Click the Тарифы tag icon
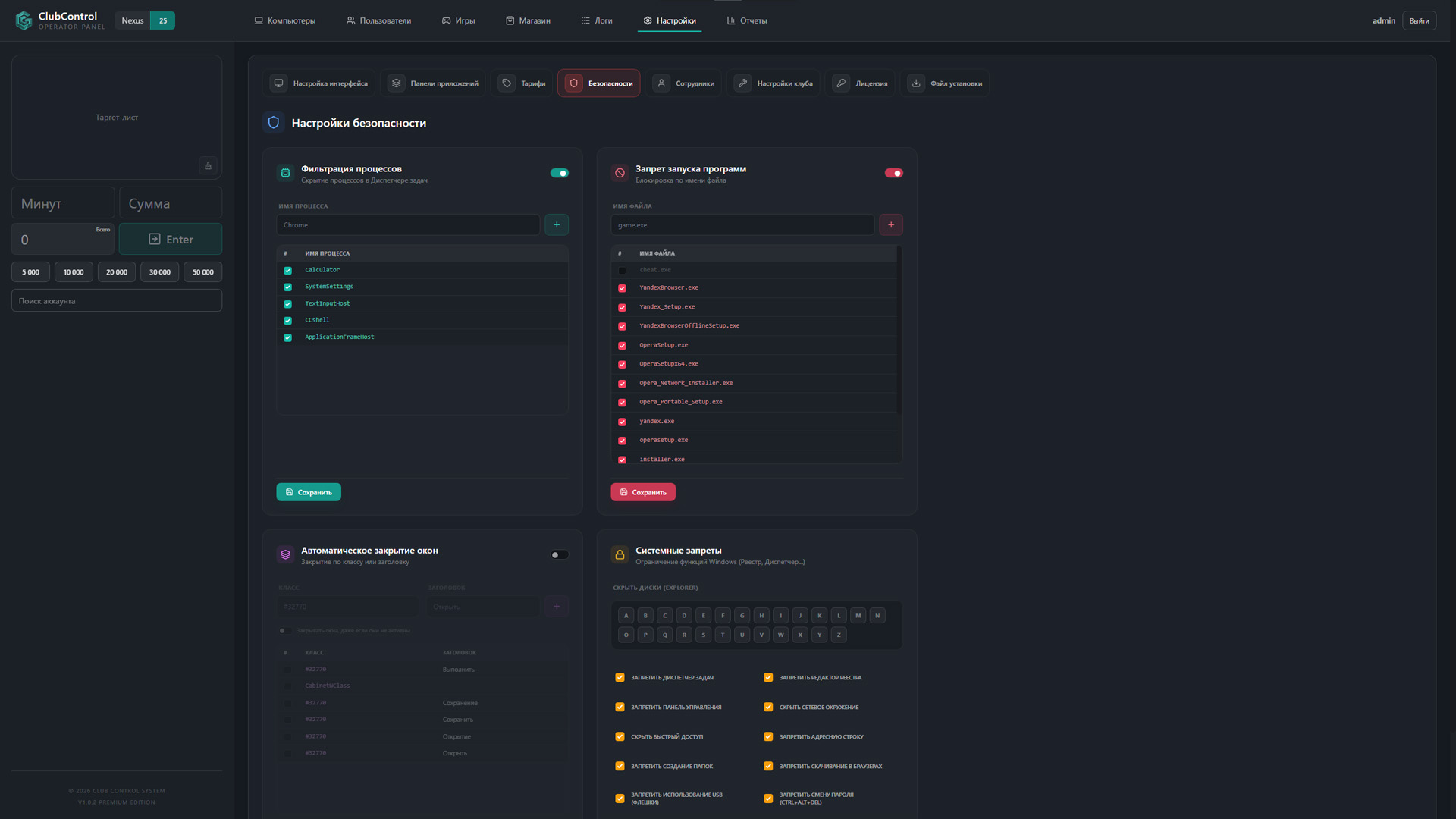Viewport: 1456px width, 819px height. [x=507, y=83]
